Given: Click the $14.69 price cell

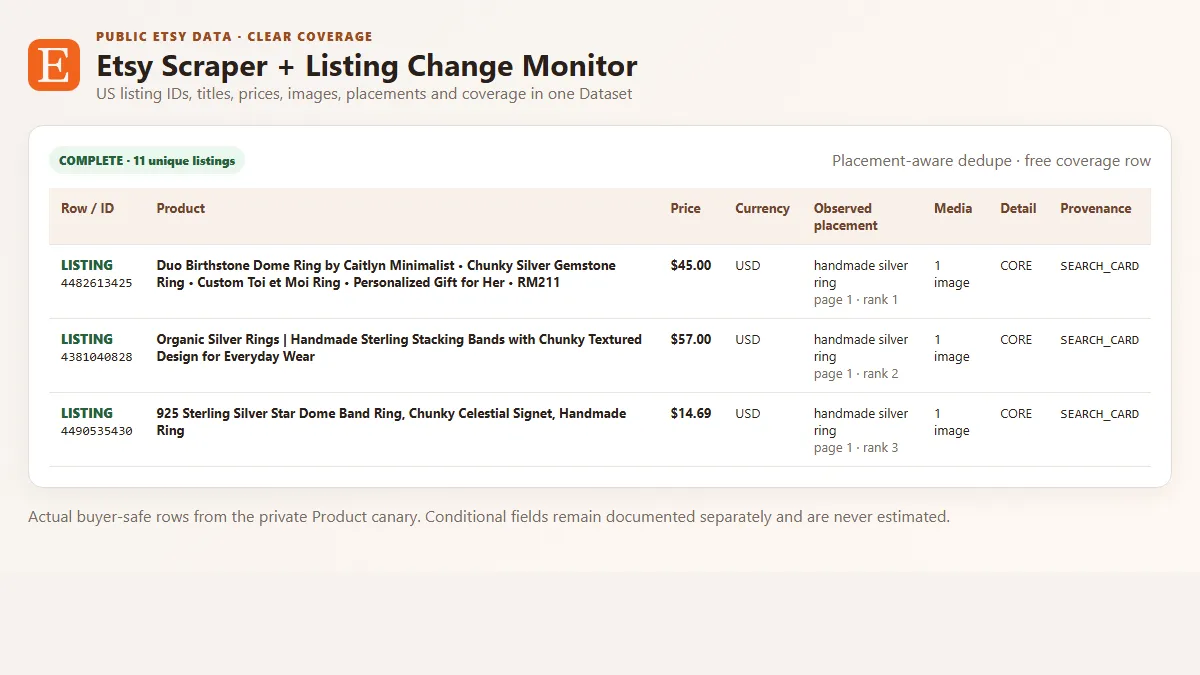Looking at the screenshot, I should tap(691, 414).
